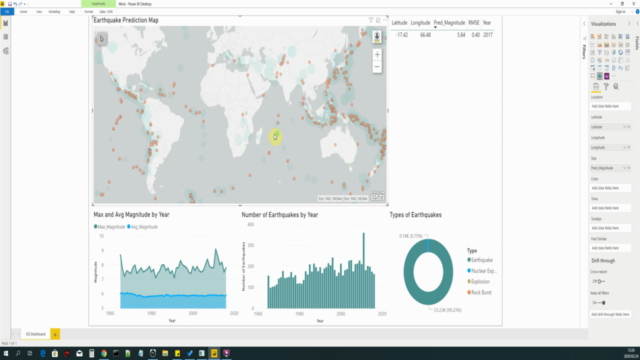Click the Undo icon in title bar

15,4
